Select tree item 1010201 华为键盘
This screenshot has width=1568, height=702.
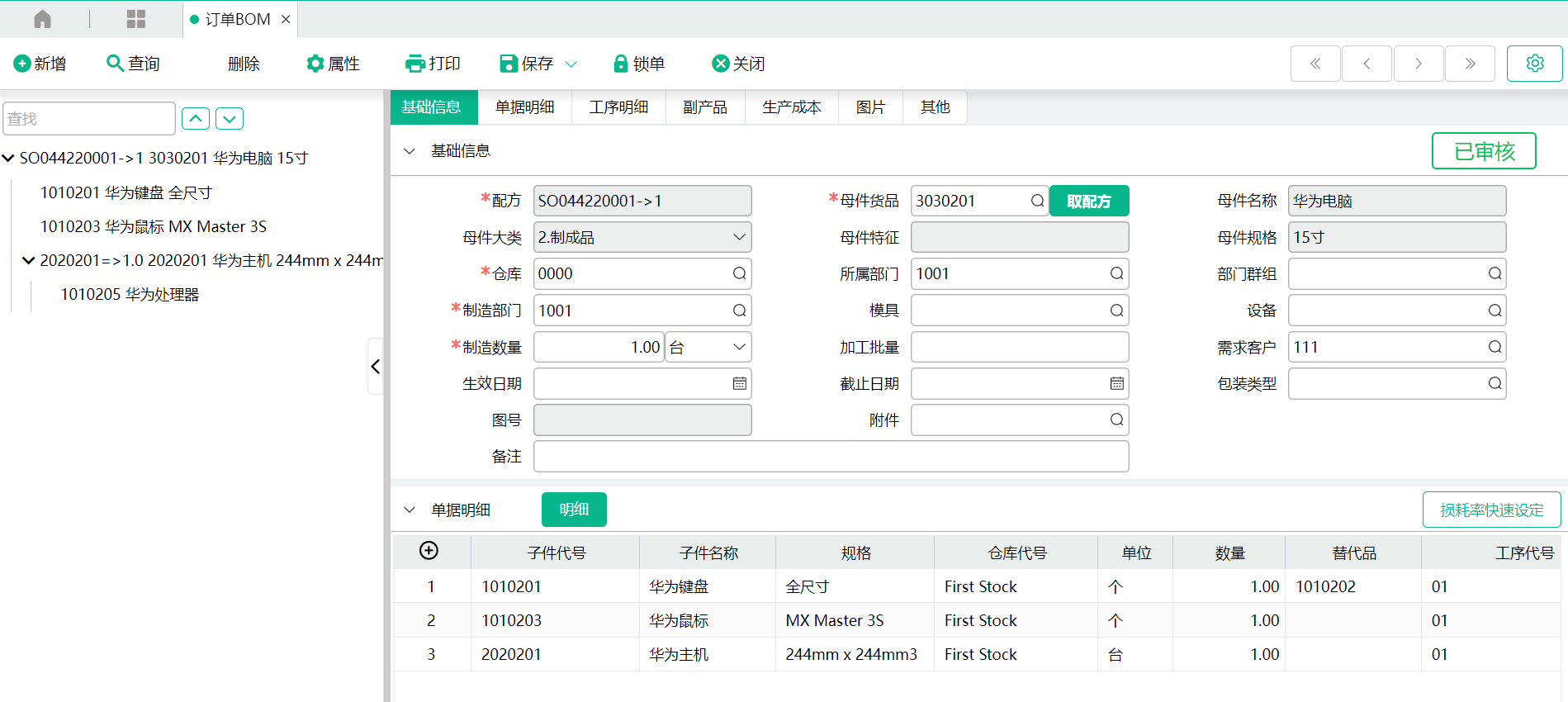click(126, 192)
